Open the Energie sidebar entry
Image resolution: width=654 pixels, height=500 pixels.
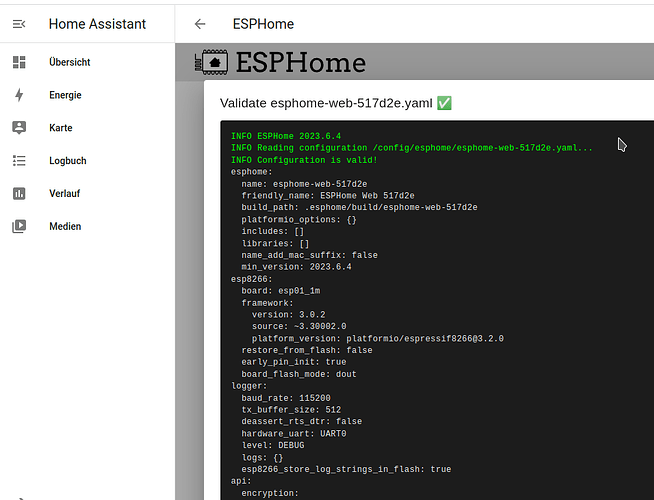pos(87,95)
